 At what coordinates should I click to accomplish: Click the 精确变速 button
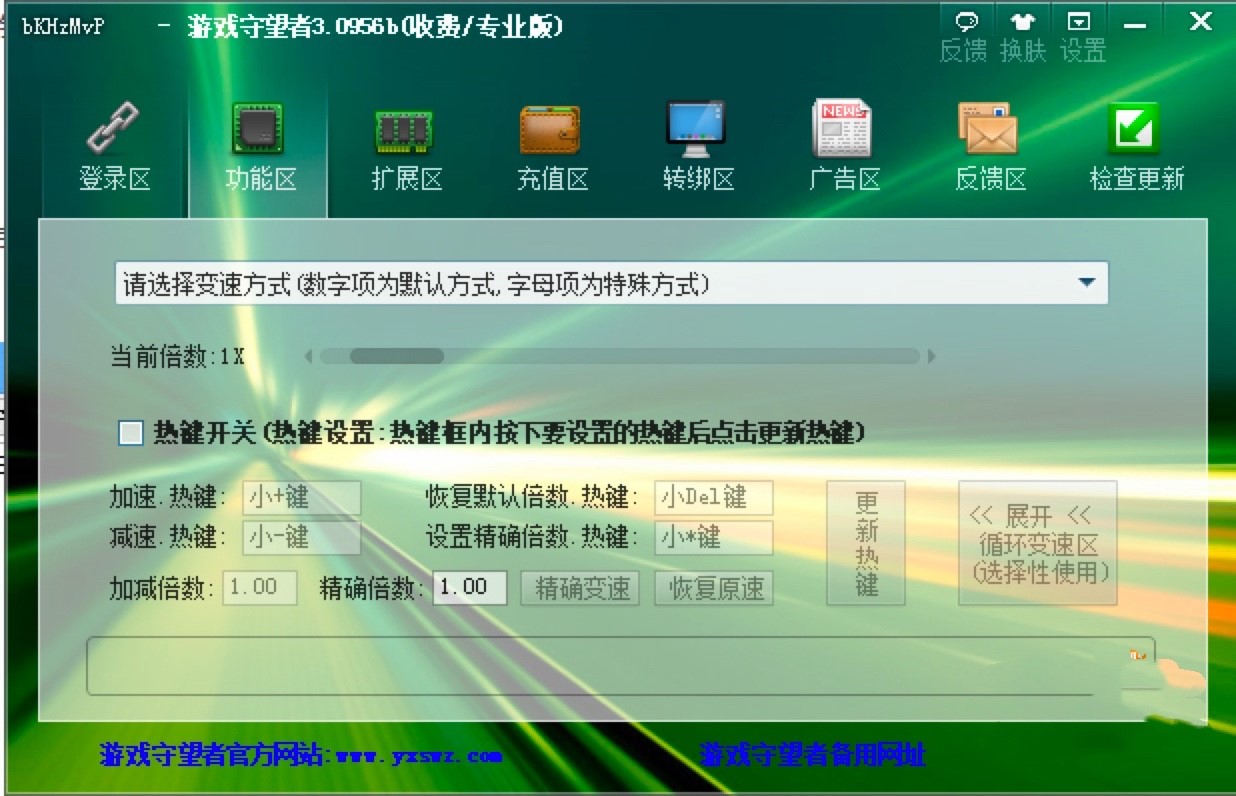pyautogui.click(x=580, y=588)
